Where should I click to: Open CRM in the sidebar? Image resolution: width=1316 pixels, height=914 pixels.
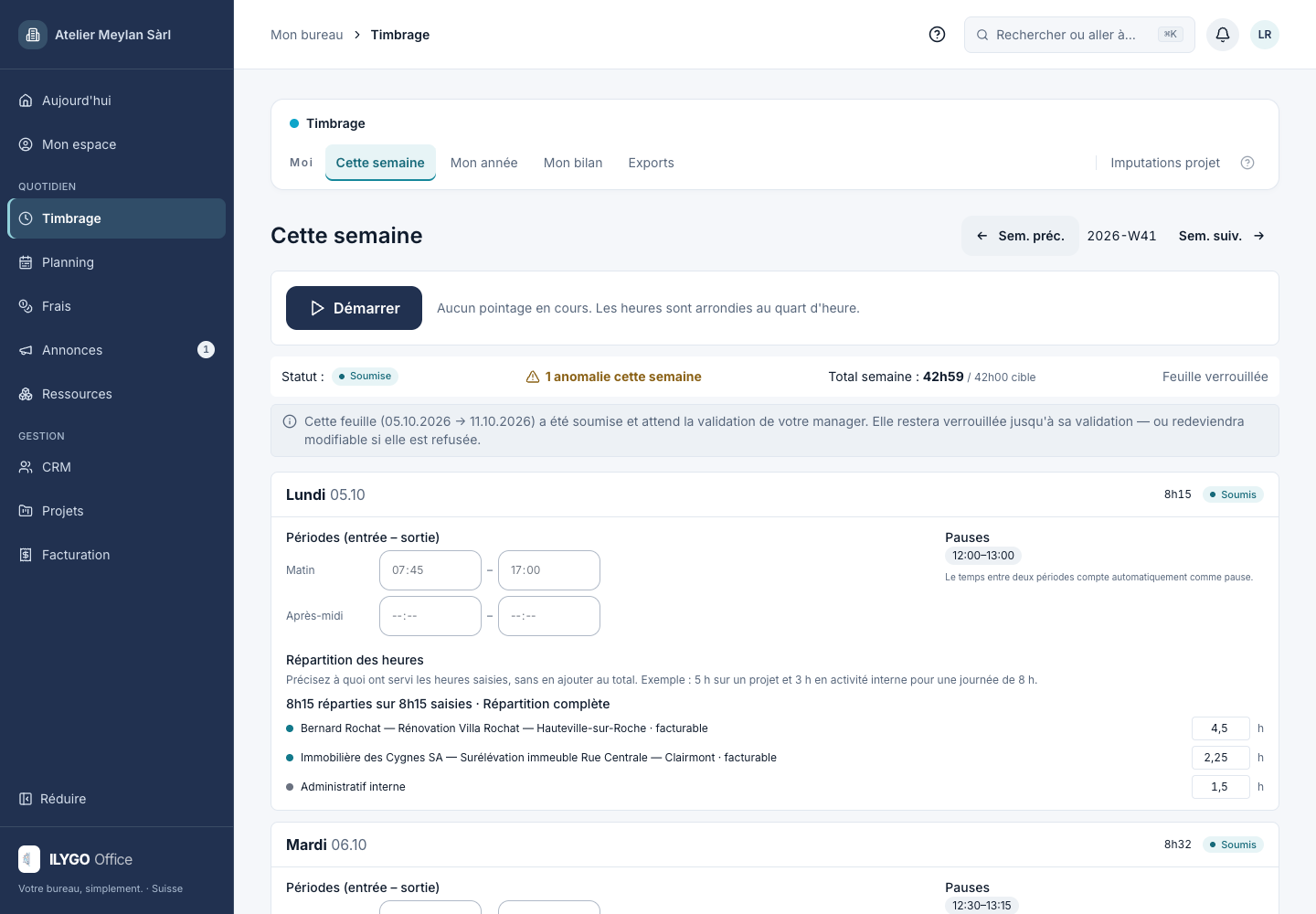coord(117,467)
